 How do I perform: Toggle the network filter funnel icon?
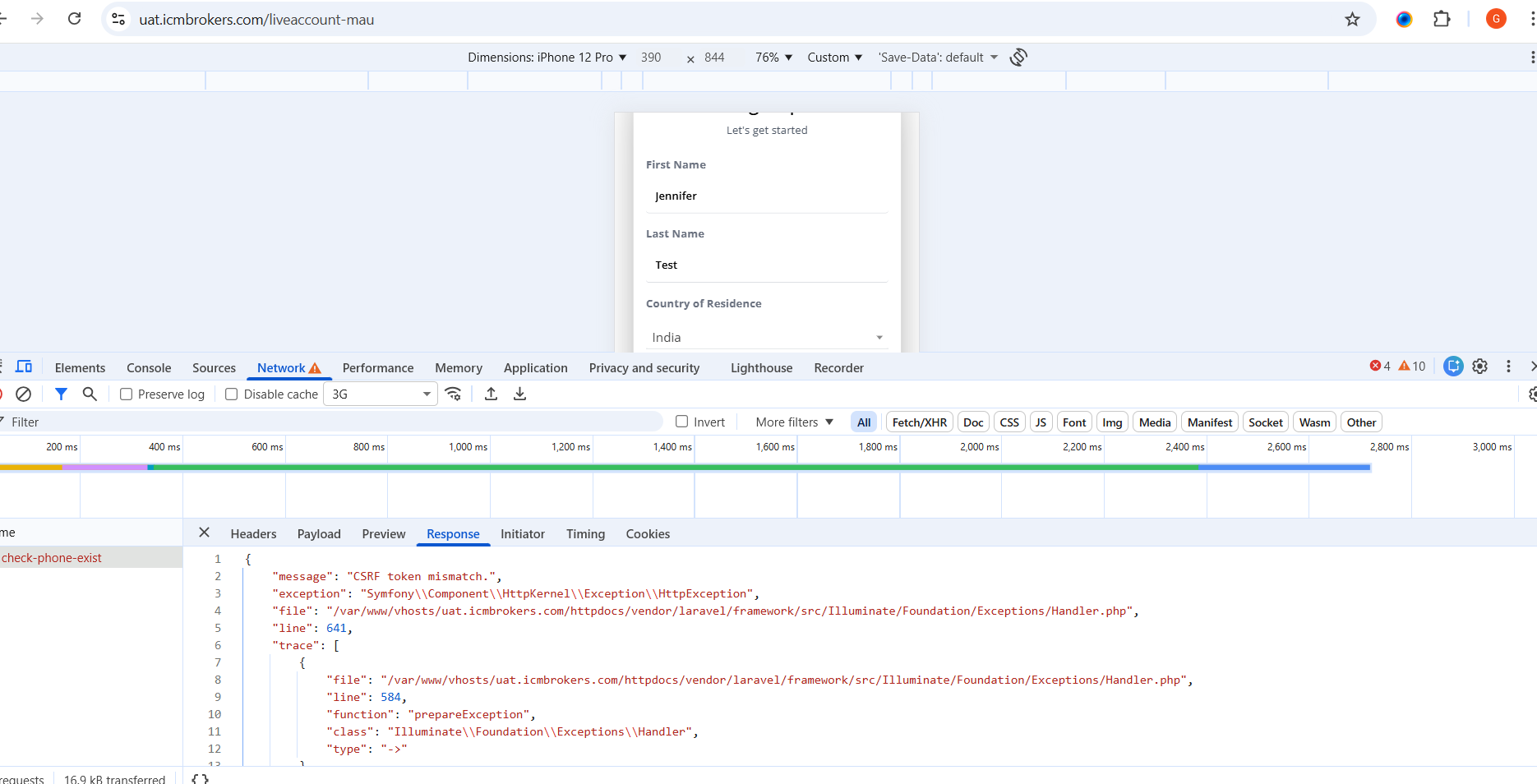point(61,394)
